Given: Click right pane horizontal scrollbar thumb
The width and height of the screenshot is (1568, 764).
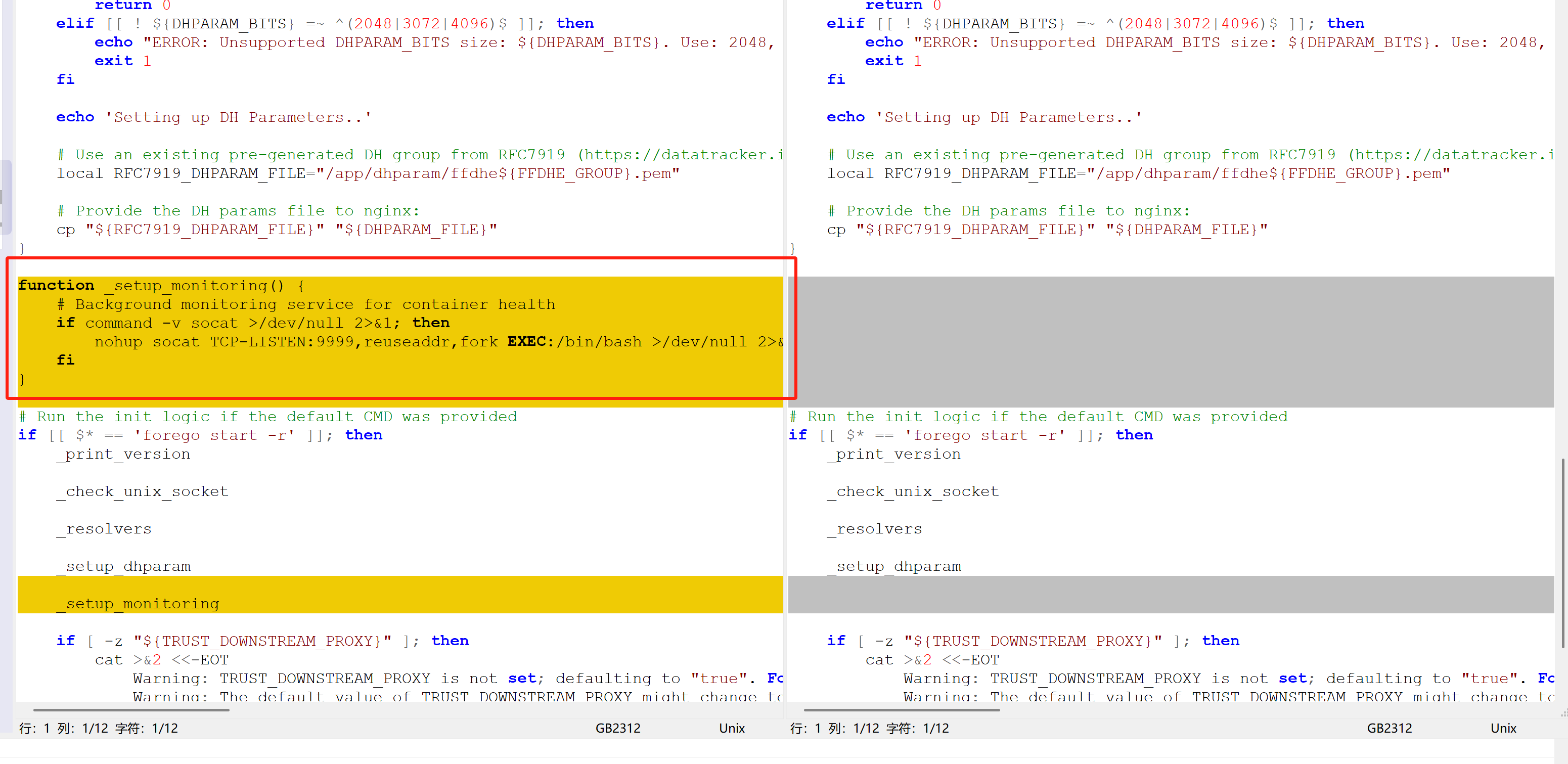Looking at the screenshot, I should coord(902,710).
